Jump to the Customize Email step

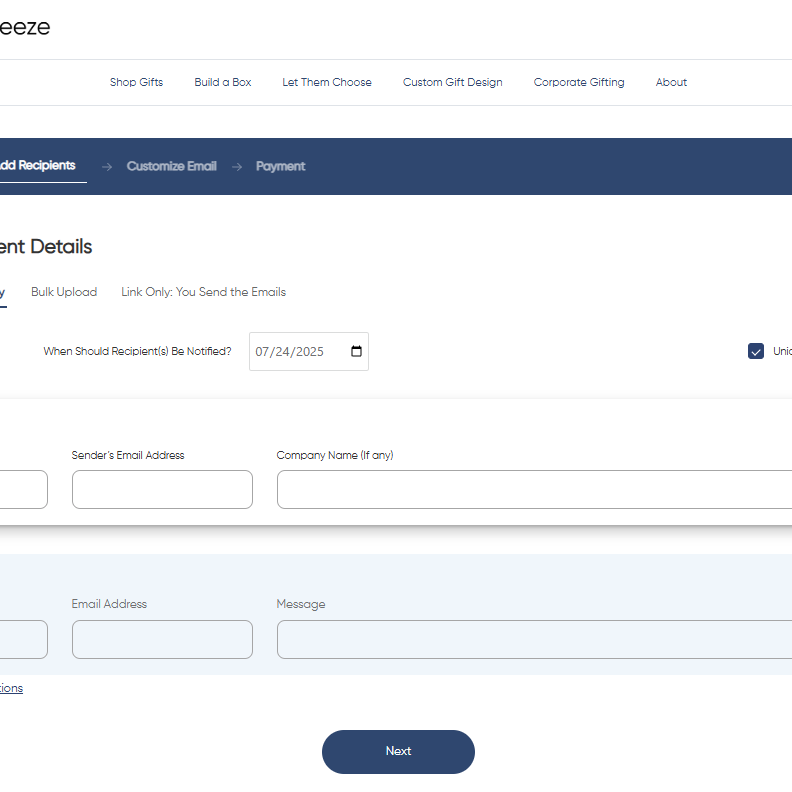coord(171,166)
